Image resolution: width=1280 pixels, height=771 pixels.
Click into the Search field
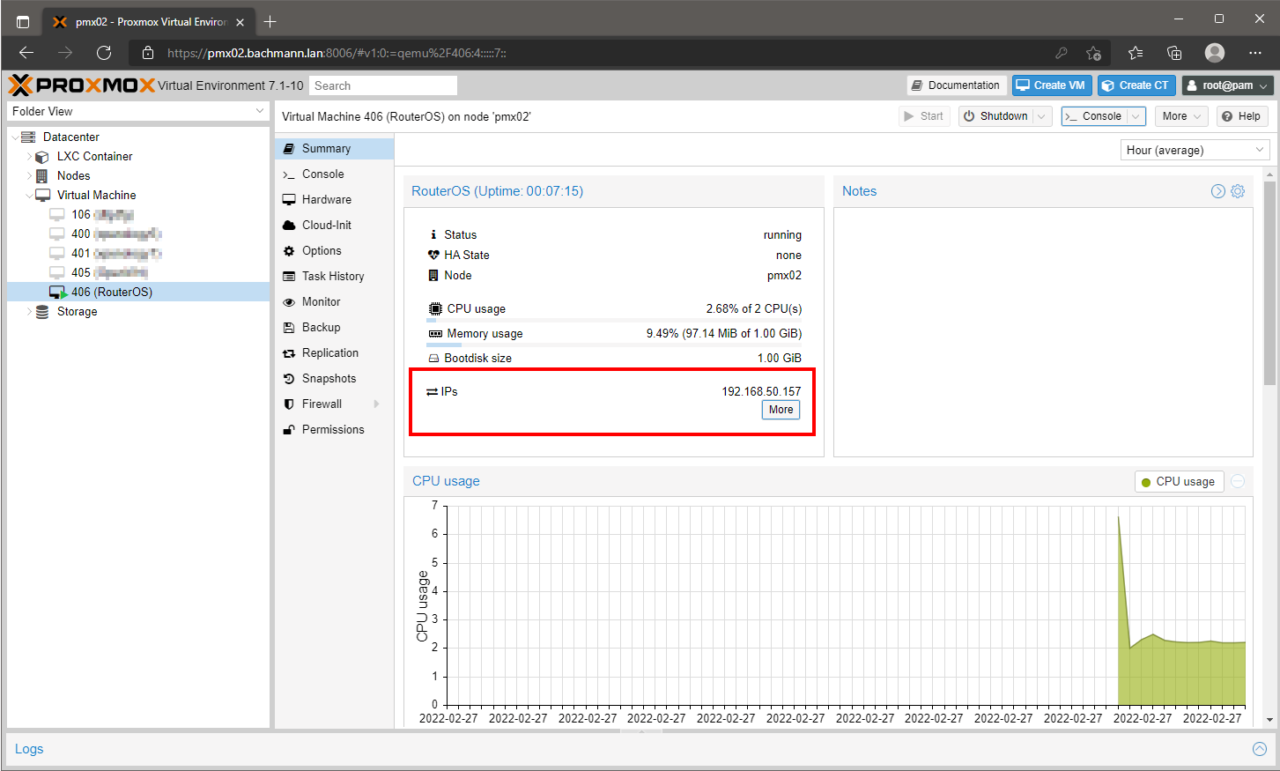point(383,86)
